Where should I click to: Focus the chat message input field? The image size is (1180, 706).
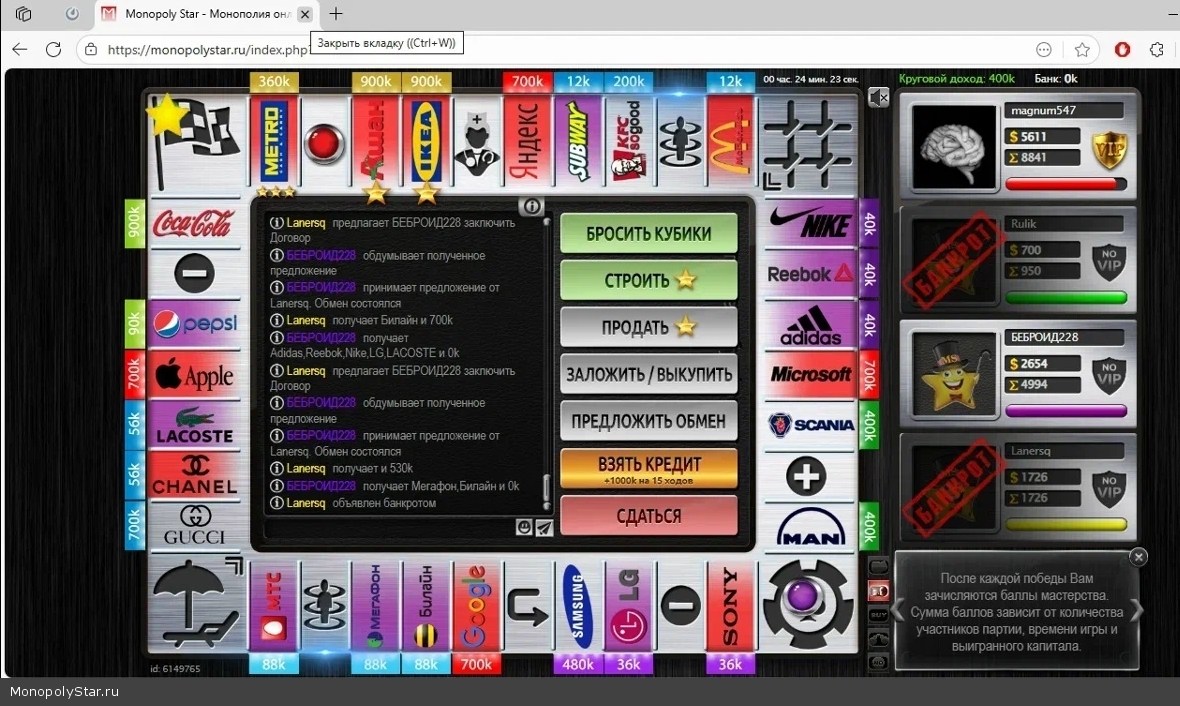pyautogui.click(x=390, y=528)
